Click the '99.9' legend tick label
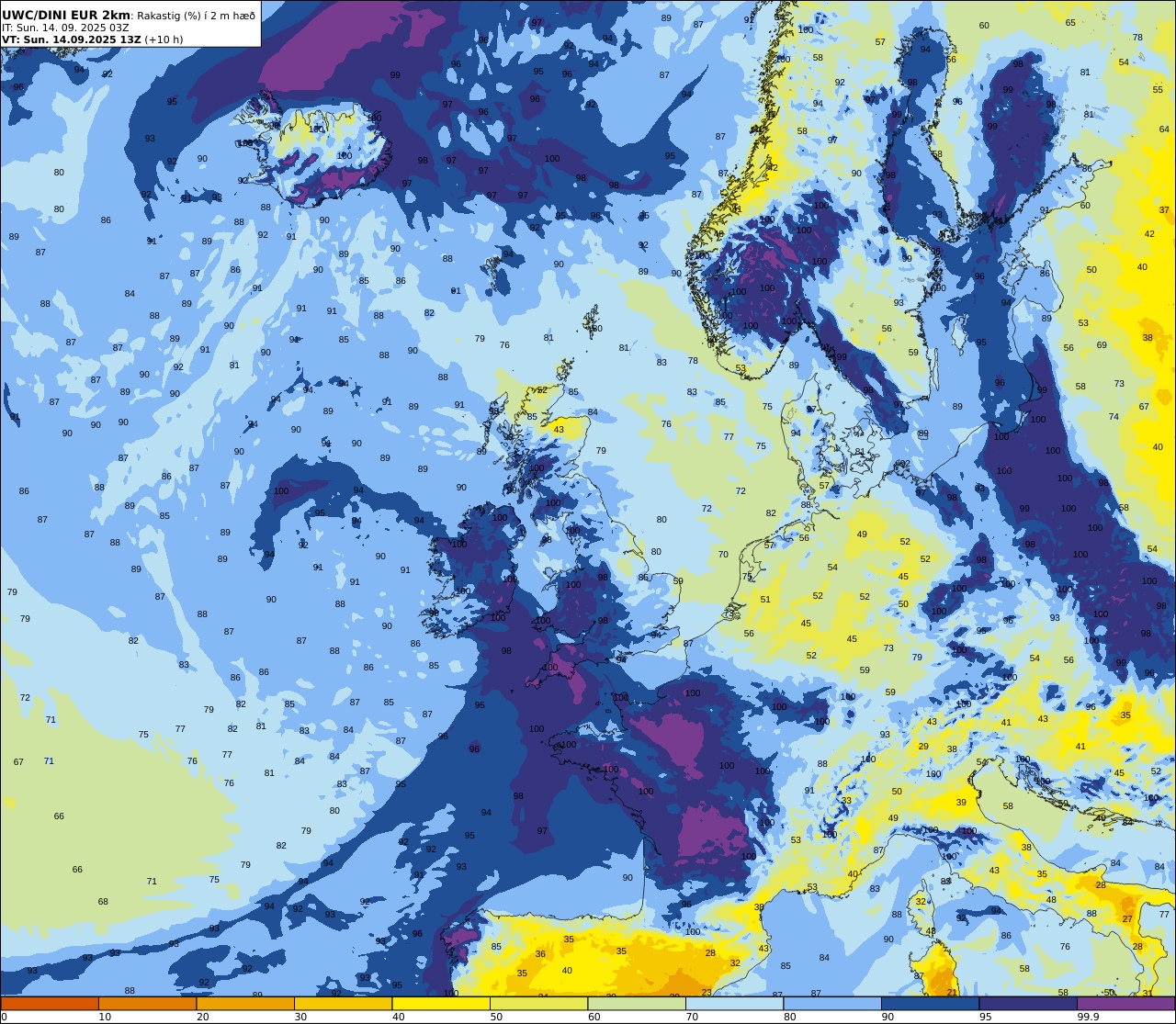The width and height of the screenshot is (1176, 1024). (x=1089, y=1017)
